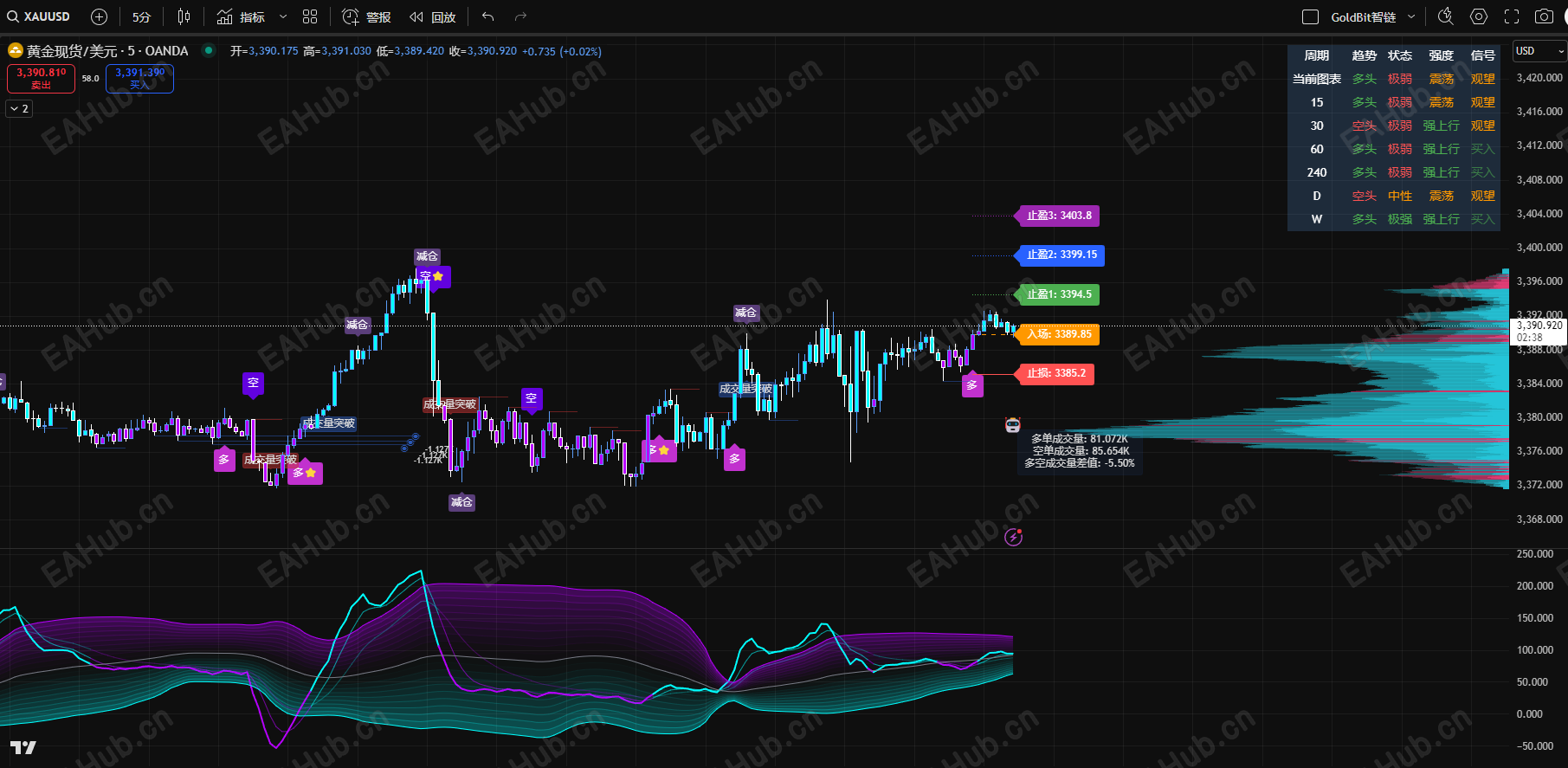Image resolution: width=1568 pixels, height=768 pixels.
Task: Click the TradingView logo
Action: (x=23, y=747)
